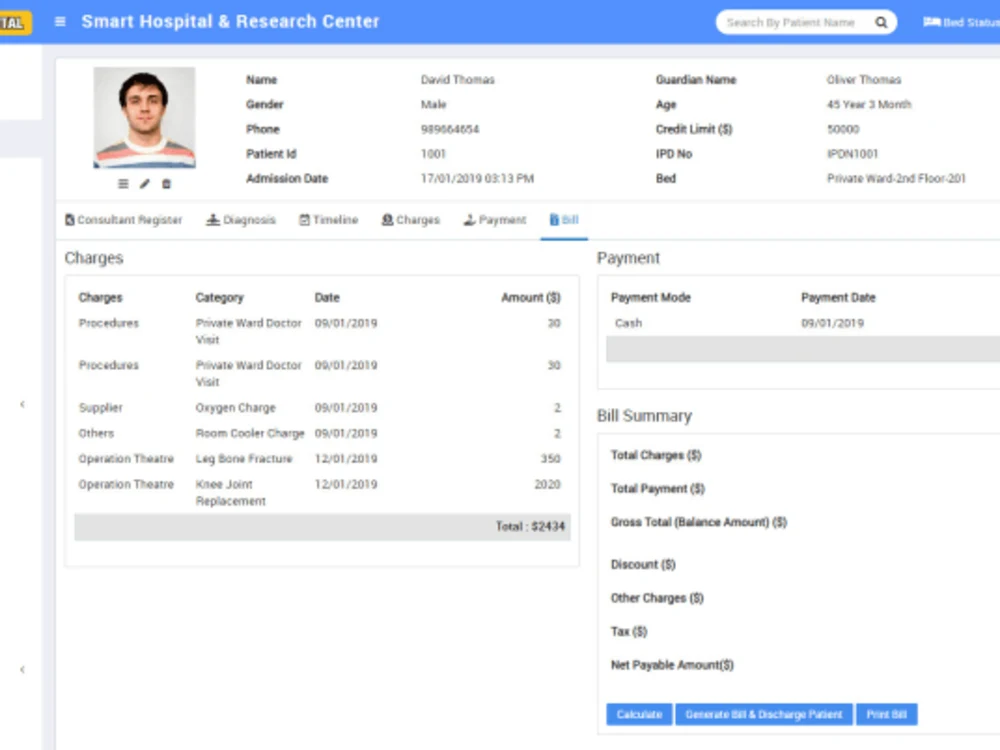
Task: Click the Diagnosis tab icon
Action: pos(212,219)
